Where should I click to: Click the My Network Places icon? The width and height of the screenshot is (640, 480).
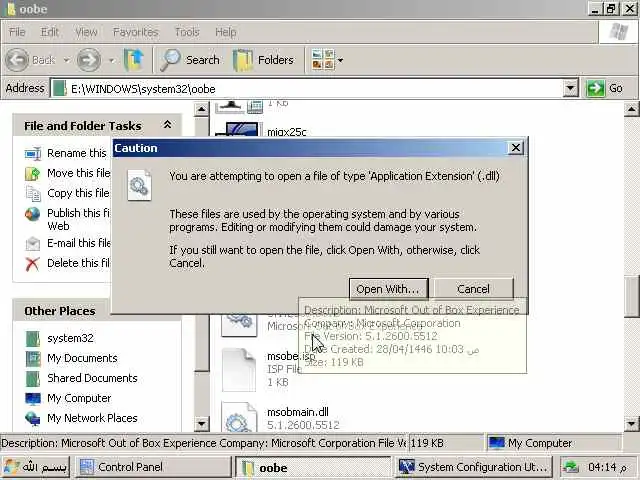33,418
